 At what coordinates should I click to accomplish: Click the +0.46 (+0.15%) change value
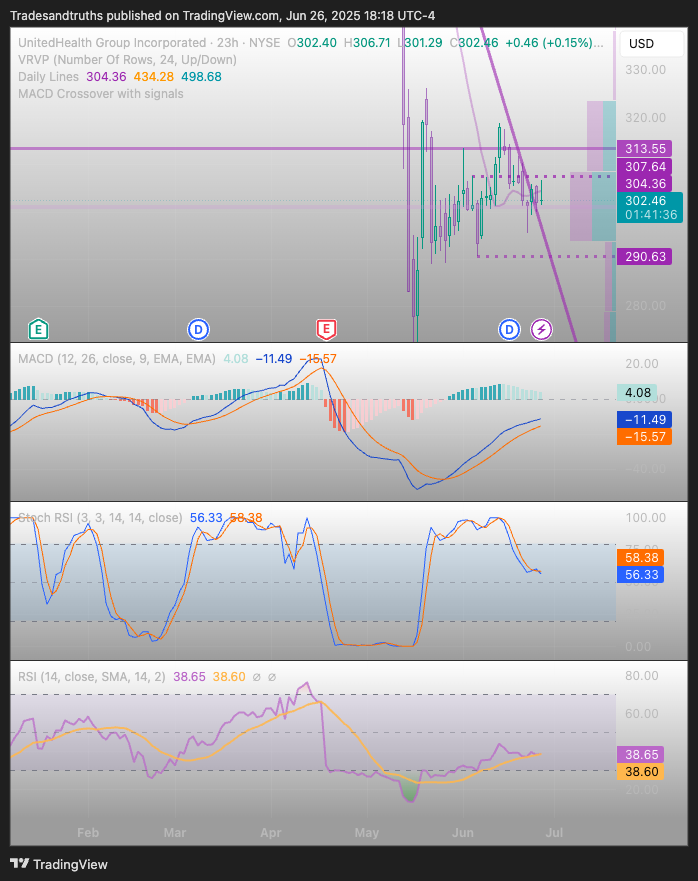pyautogui.click(x=549, y=43)
